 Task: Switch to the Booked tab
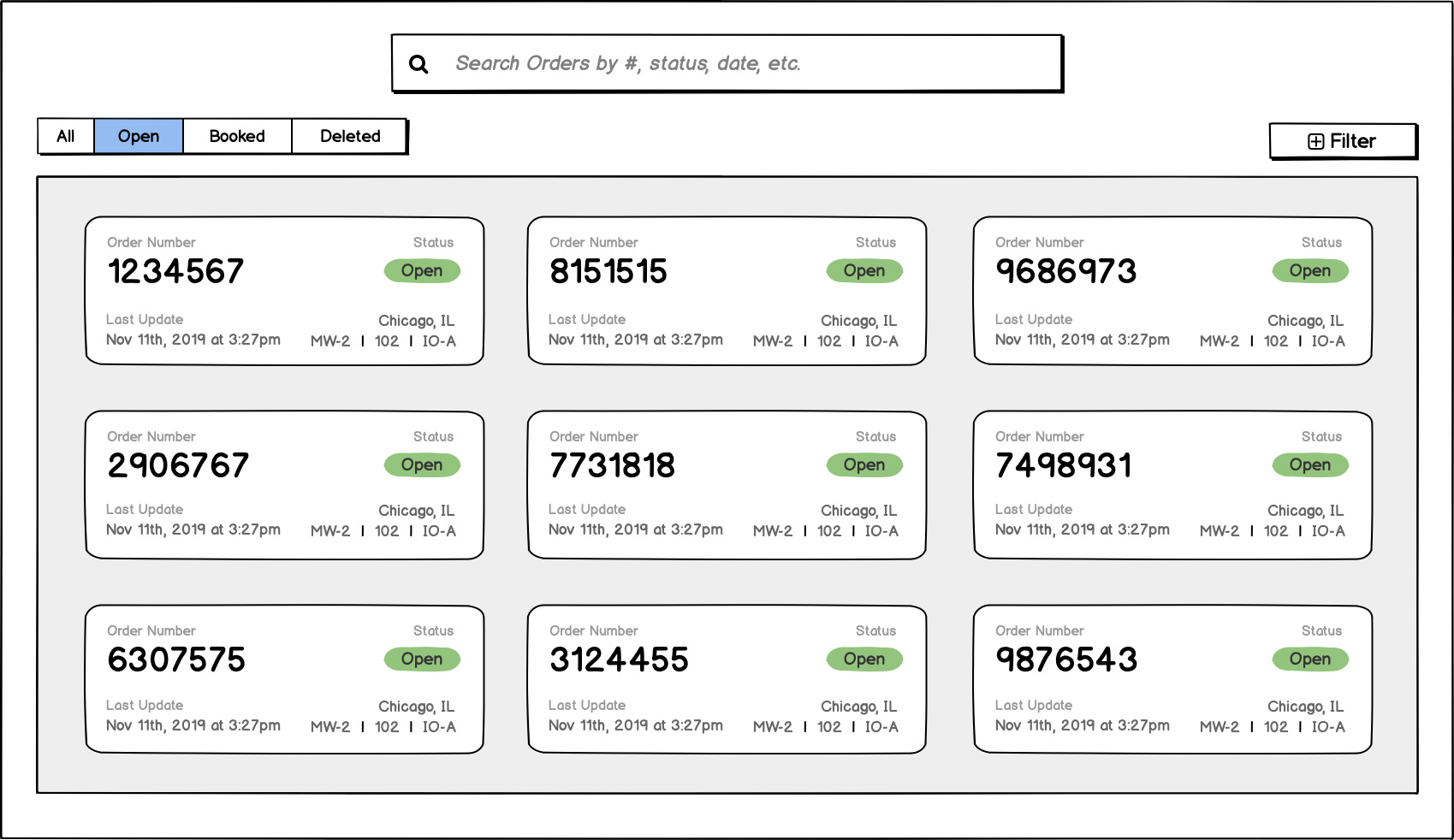coord(237,136)
